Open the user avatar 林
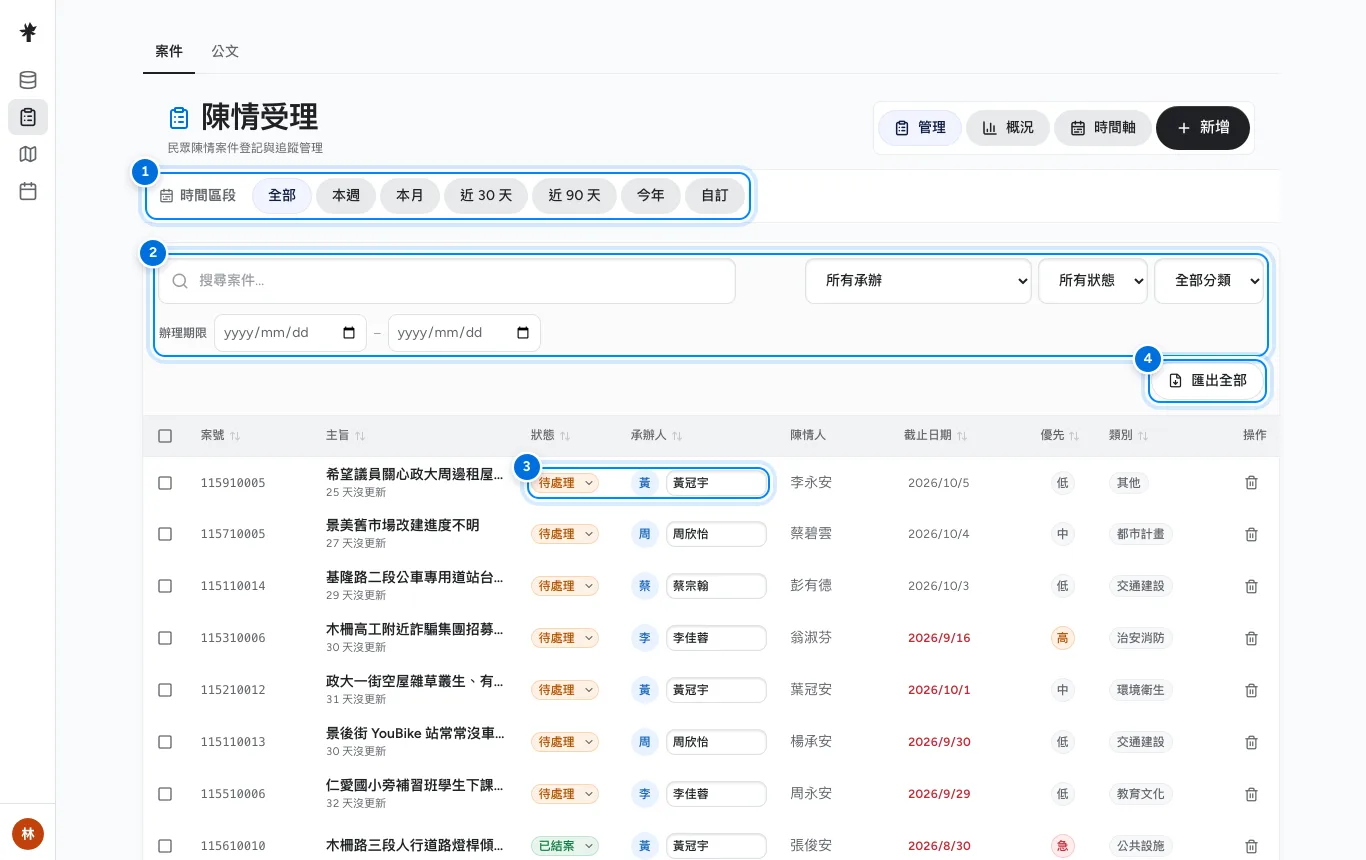Image resolution: width=1366 pixels, height=860 pixels. pyautogui.click(x=28, y=833)
